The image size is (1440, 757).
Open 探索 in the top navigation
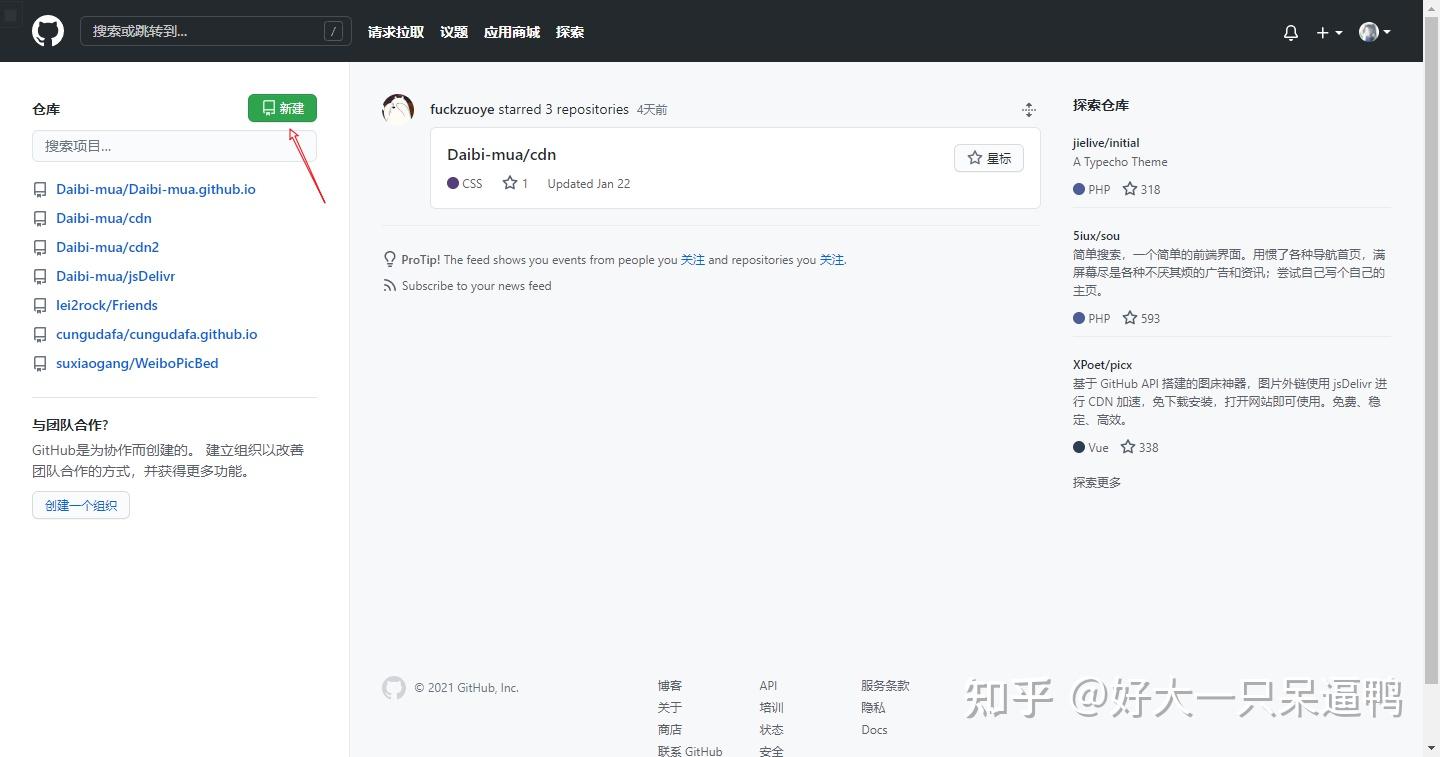click(x=570, y=32)
